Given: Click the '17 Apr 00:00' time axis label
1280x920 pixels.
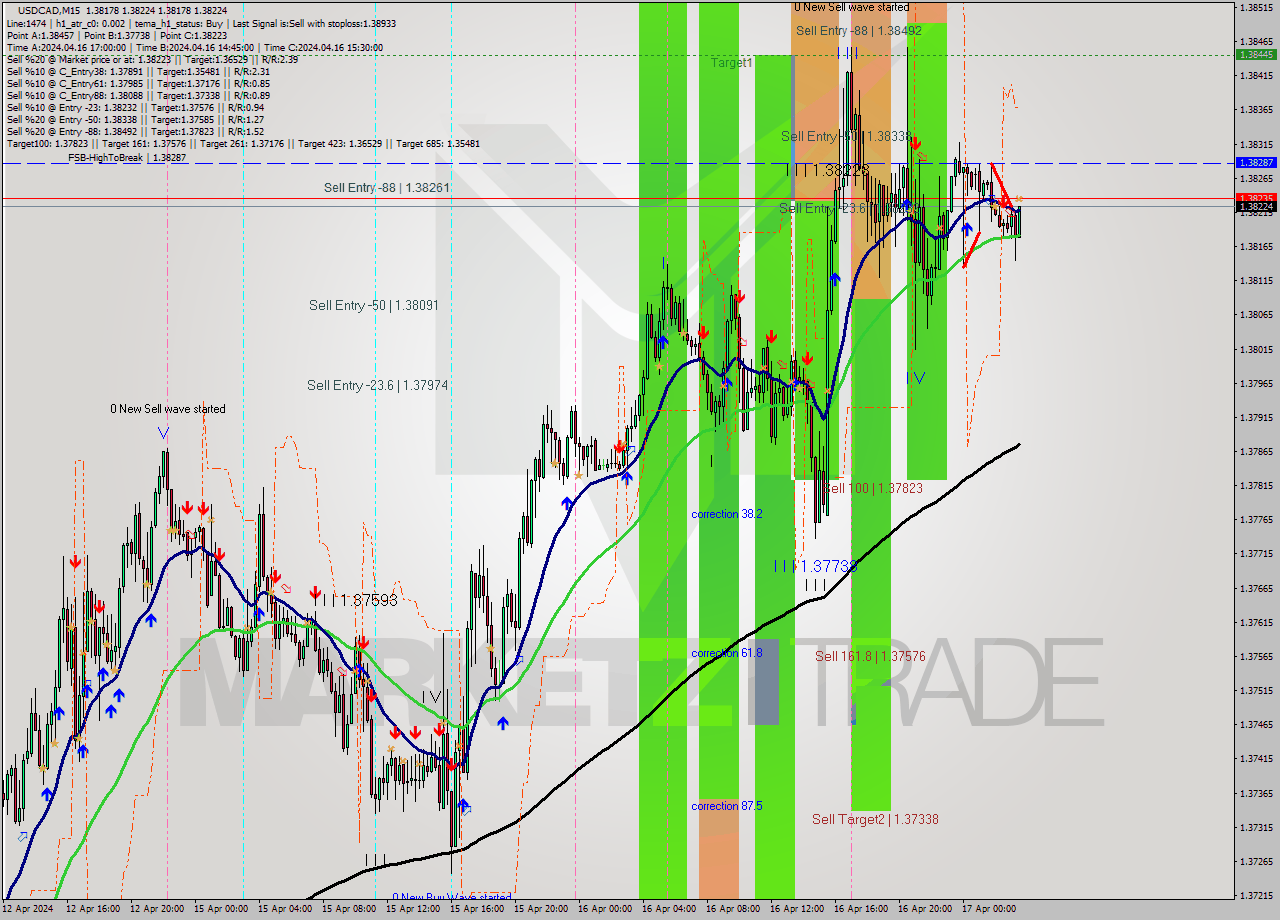Looking at the screenshot, I should 989,909.
